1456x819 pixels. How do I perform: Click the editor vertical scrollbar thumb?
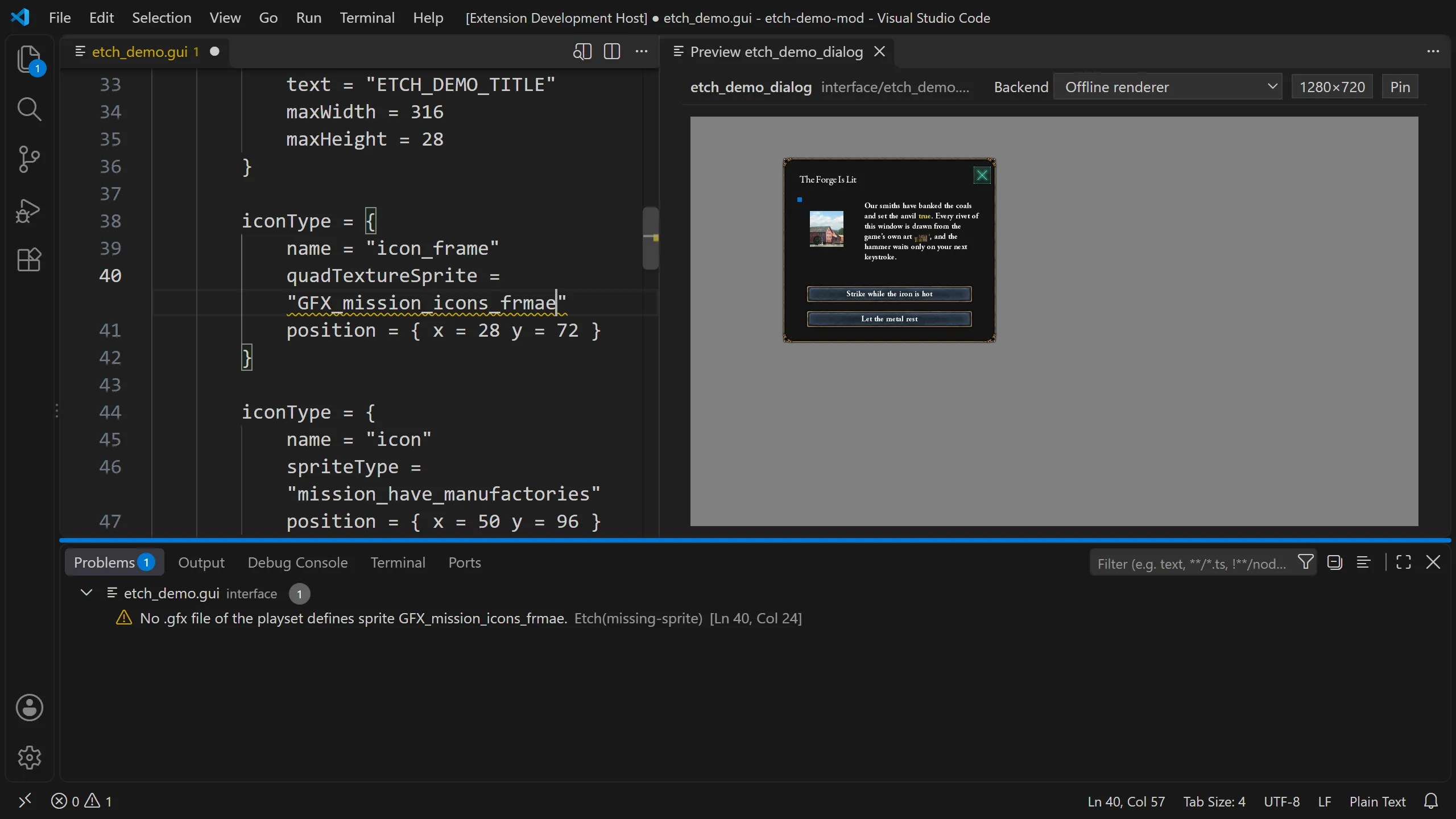651,238
